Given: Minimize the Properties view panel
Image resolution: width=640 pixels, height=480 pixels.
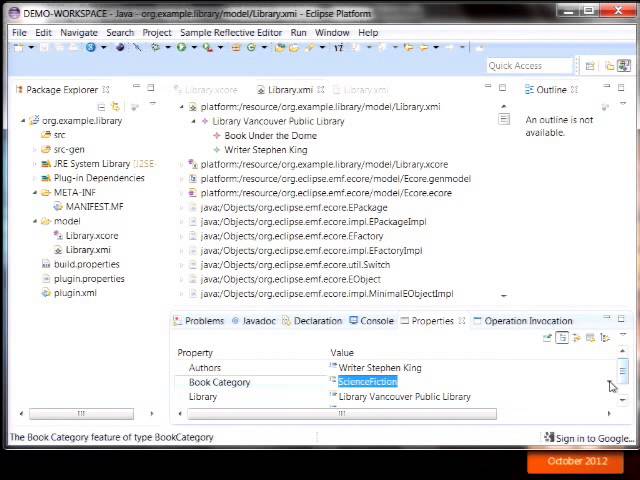Looking at the screenshot, I should pos(607,317).
